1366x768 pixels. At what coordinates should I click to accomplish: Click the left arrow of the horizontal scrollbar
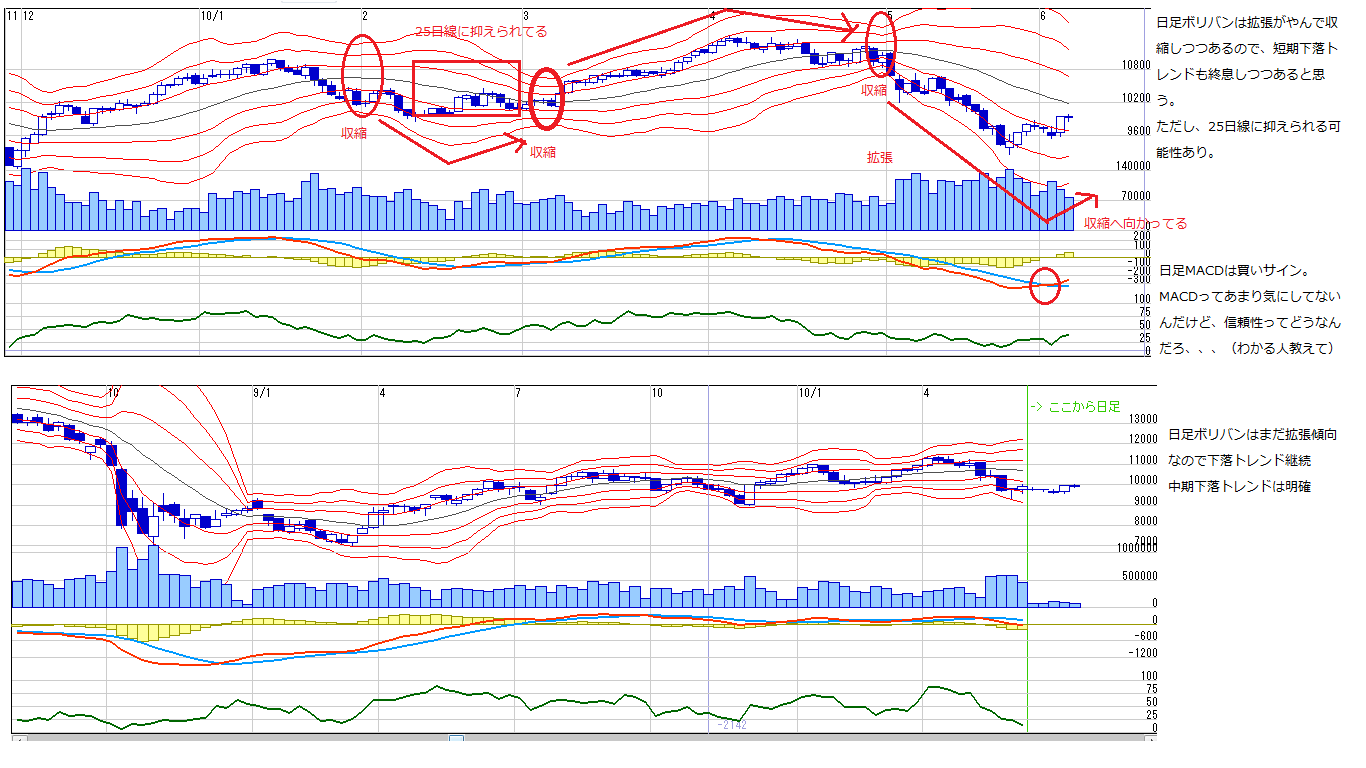click(x=19, y=740)
